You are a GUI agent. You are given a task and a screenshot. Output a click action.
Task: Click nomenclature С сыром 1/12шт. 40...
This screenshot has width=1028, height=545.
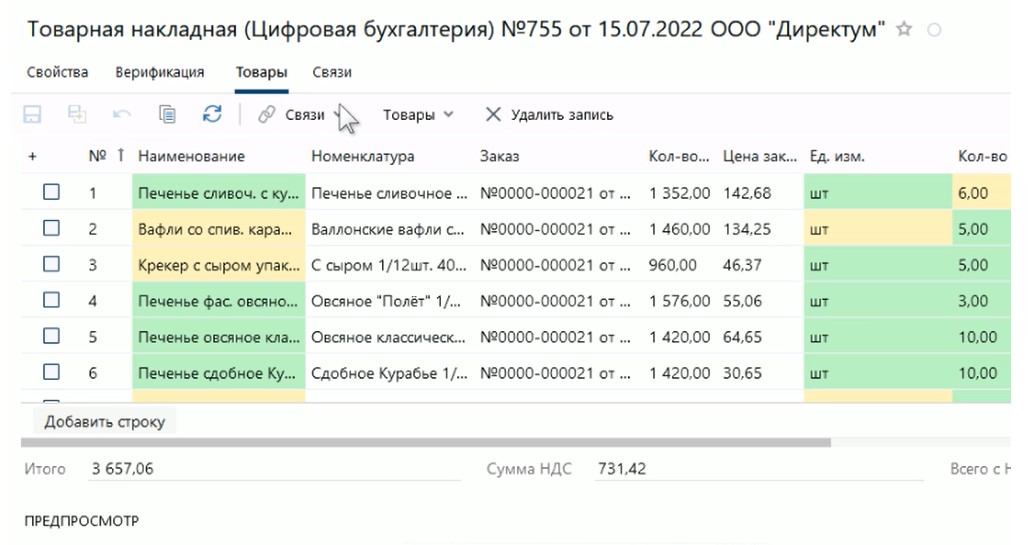[388, 265]
